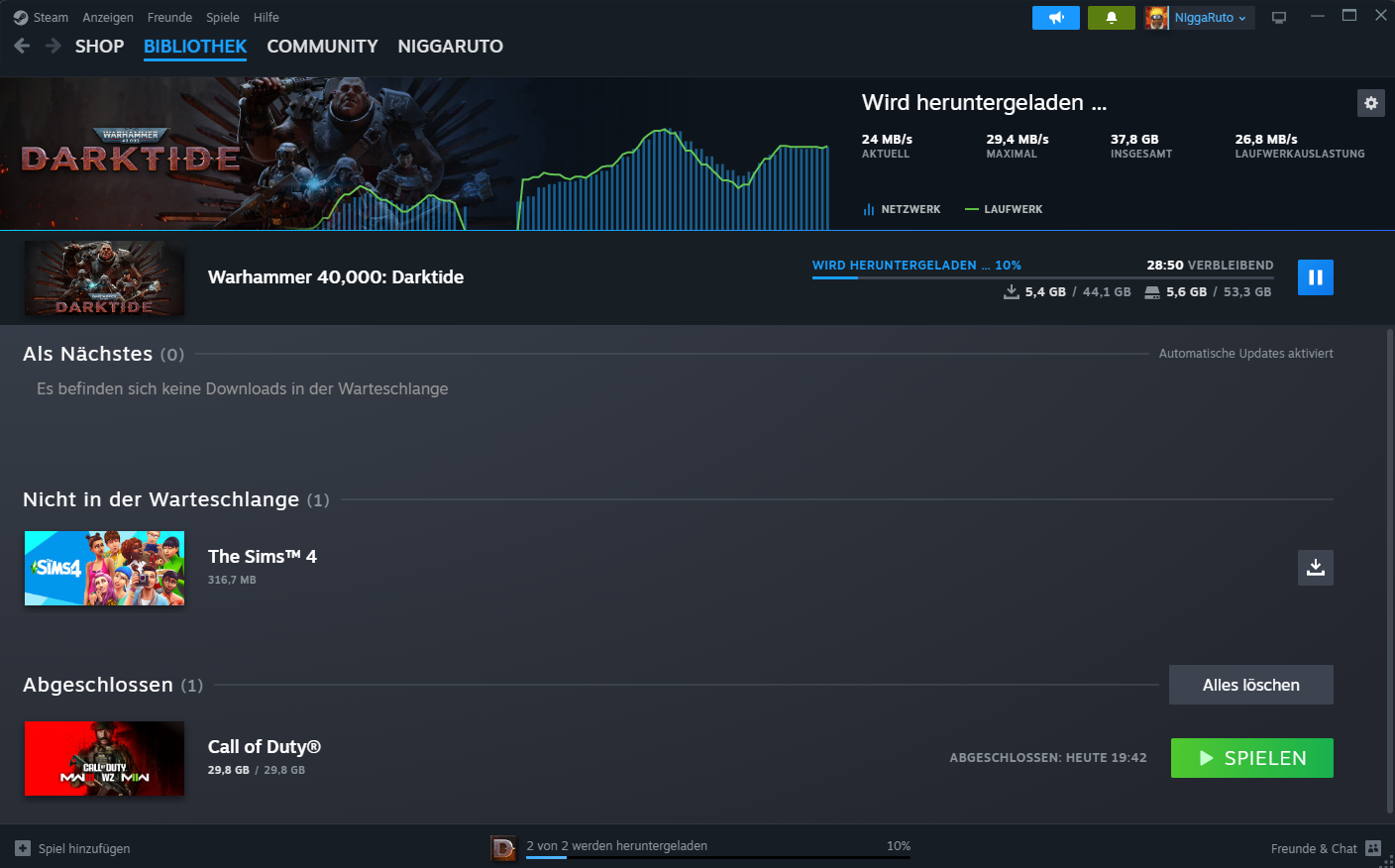Click '2 von 2 werden heruntergeladen'

point(616,846)
